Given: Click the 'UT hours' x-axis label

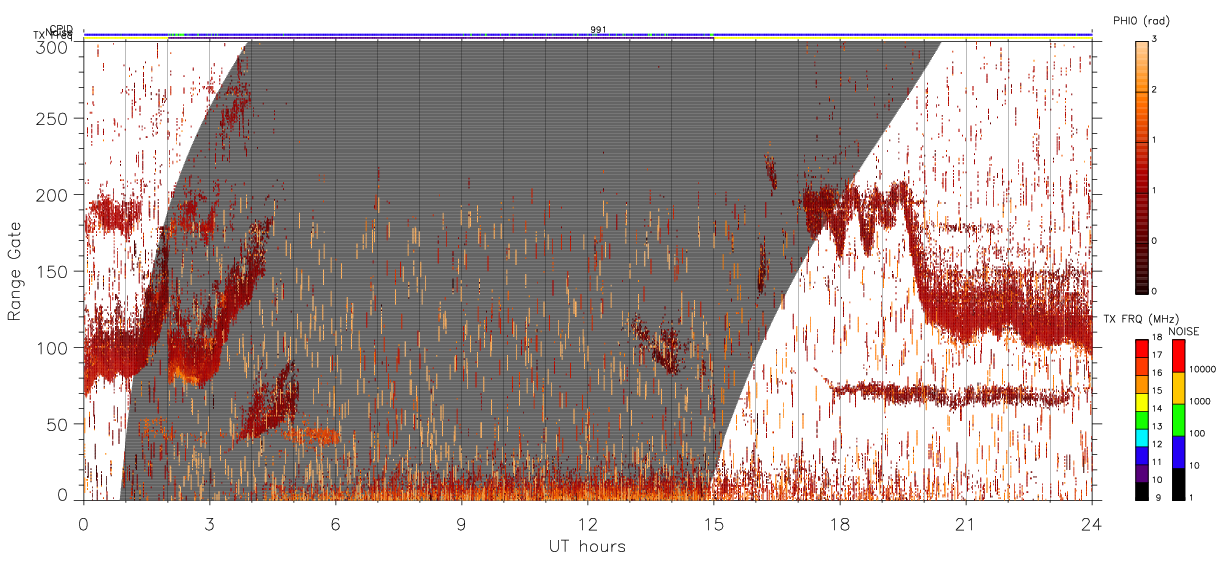Looking at the screenshot, I should click(x=587, y=546).
